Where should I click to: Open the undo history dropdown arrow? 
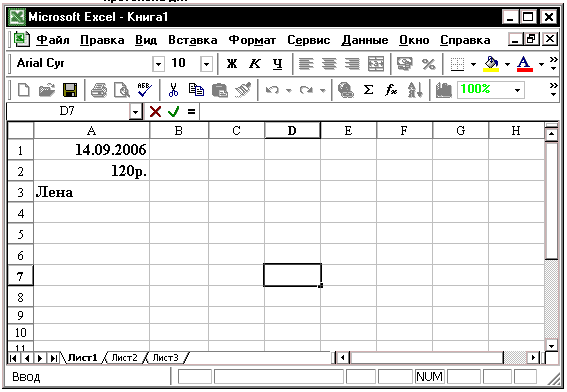289,90
